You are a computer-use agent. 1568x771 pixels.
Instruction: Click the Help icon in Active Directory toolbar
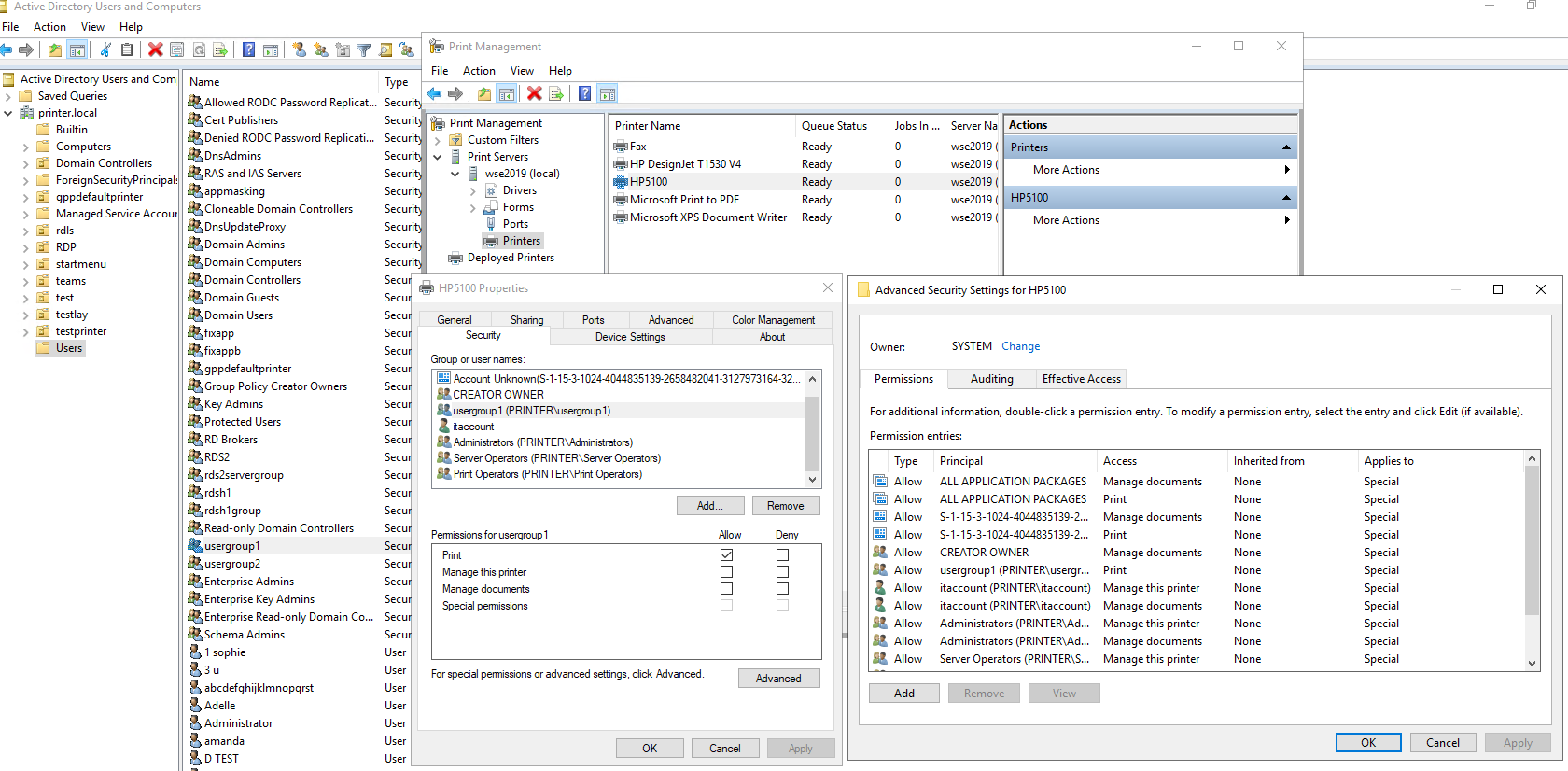(x=248, y=49)
